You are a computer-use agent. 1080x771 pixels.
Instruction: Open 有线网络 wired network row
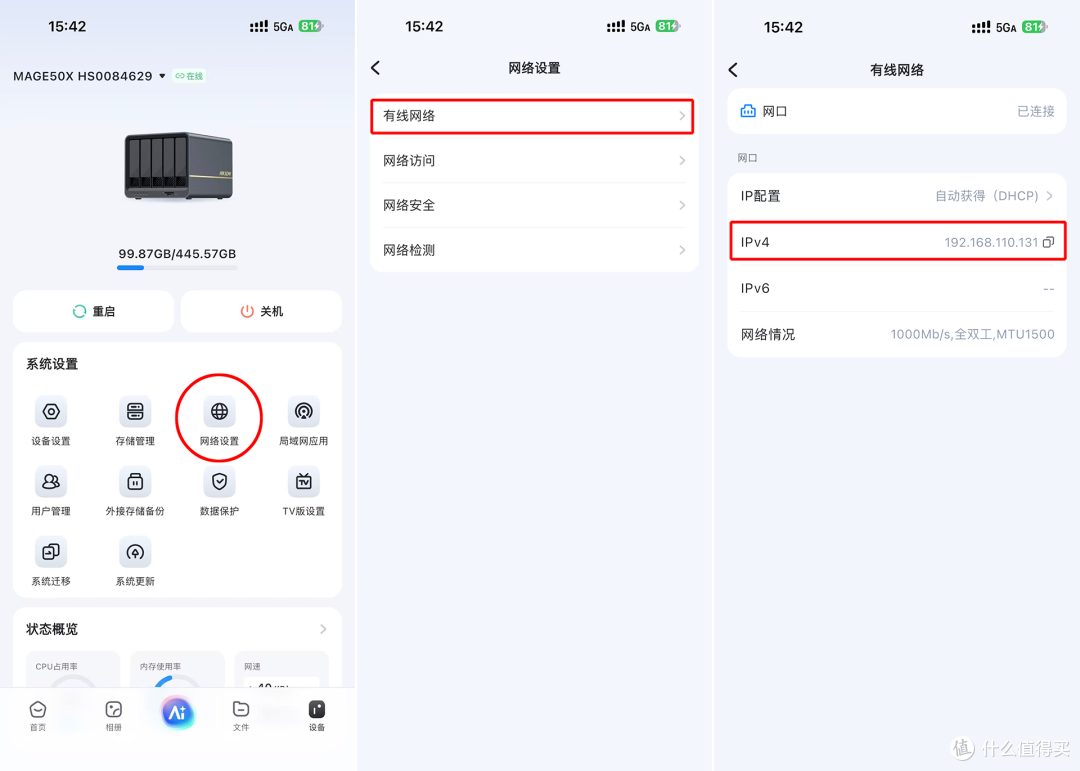click(532, 116)
